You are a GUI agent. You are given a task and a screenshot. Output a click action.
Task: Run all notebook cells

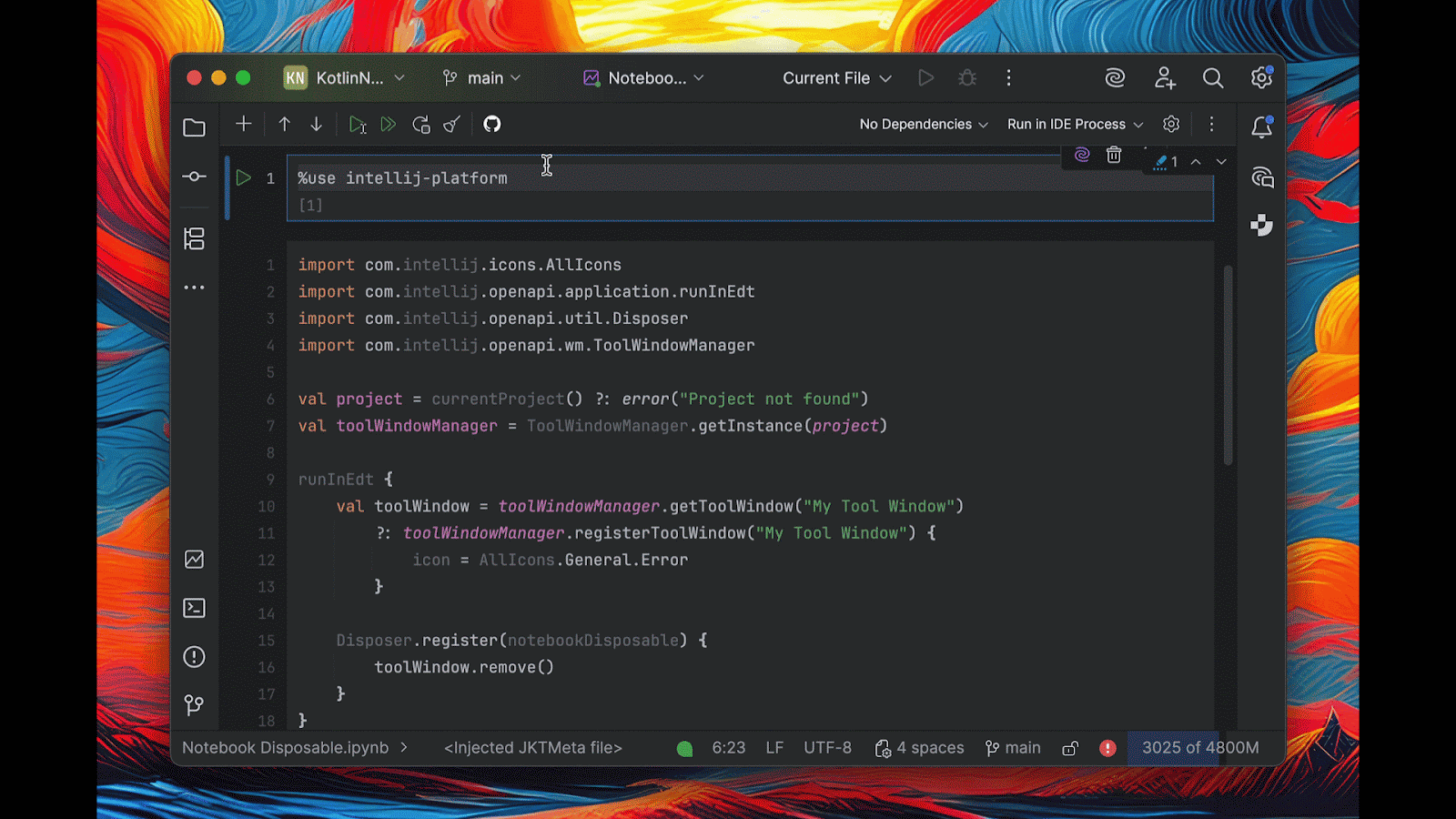[x=389, y=125]
